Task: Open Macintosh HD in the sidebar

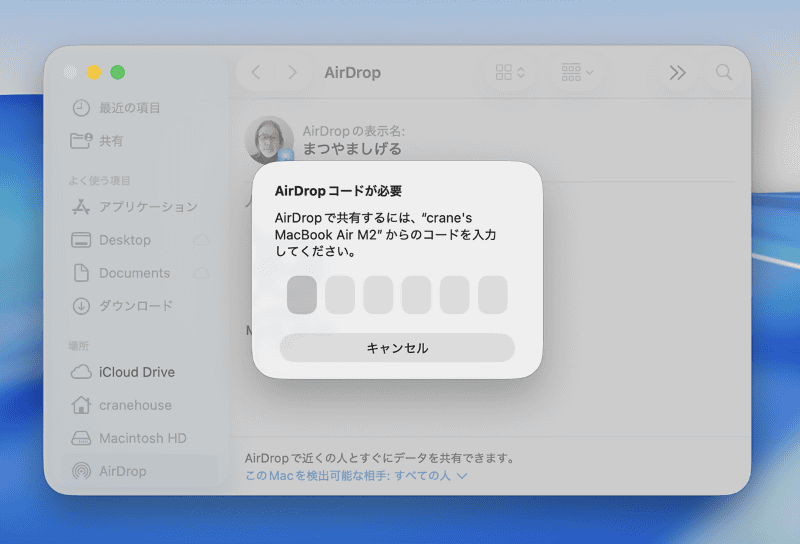Action: tap(142, 438)
